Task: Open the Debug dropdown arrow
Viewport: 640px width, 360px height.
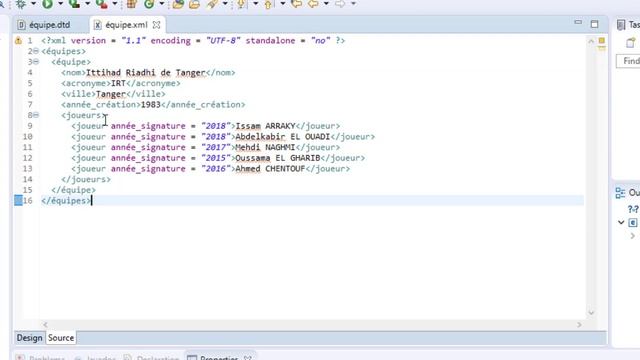Action: (x=33, y=4)
